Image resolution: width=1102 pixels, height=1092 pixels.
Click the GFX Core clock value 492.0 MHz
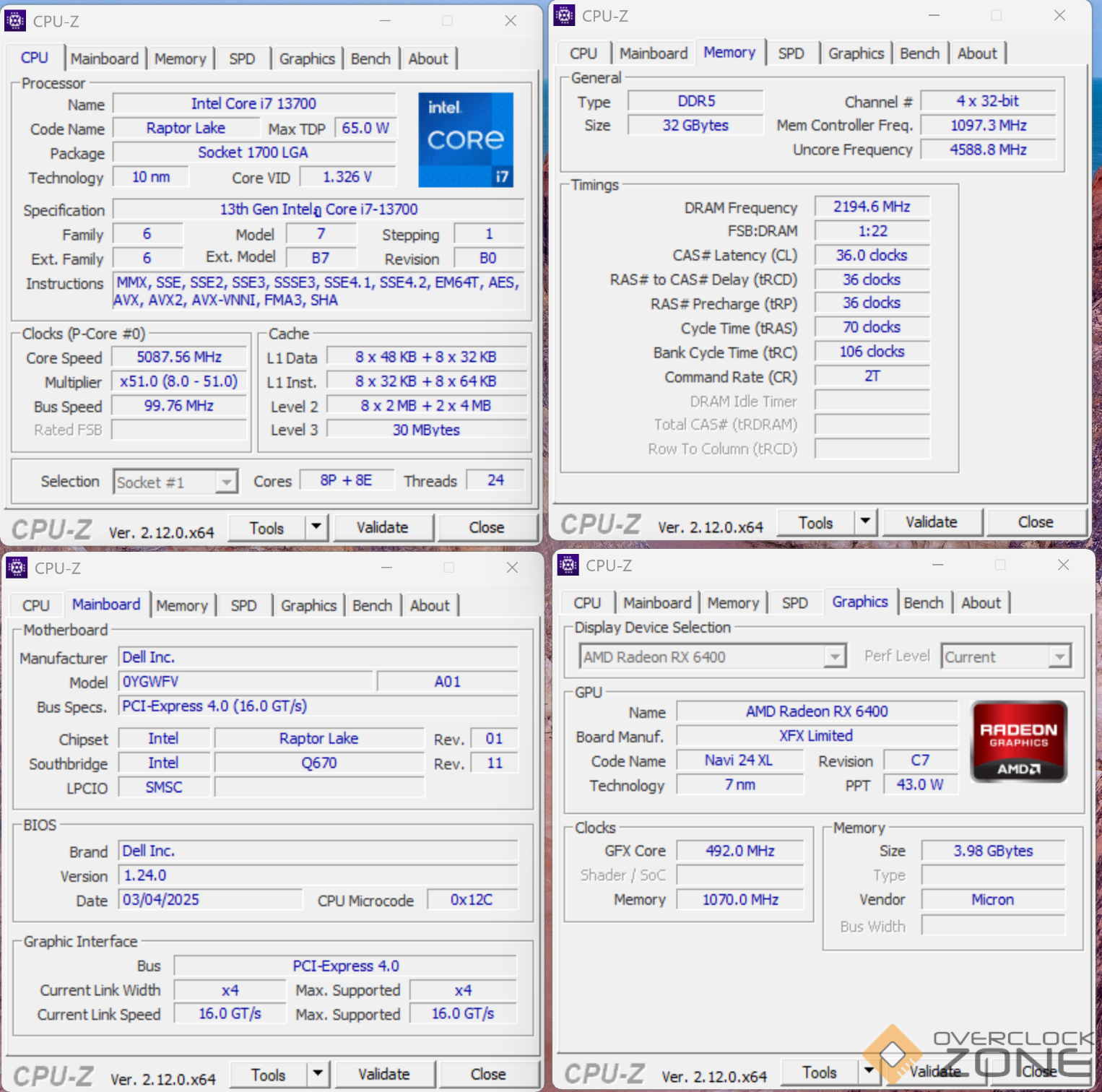point(740,851)
